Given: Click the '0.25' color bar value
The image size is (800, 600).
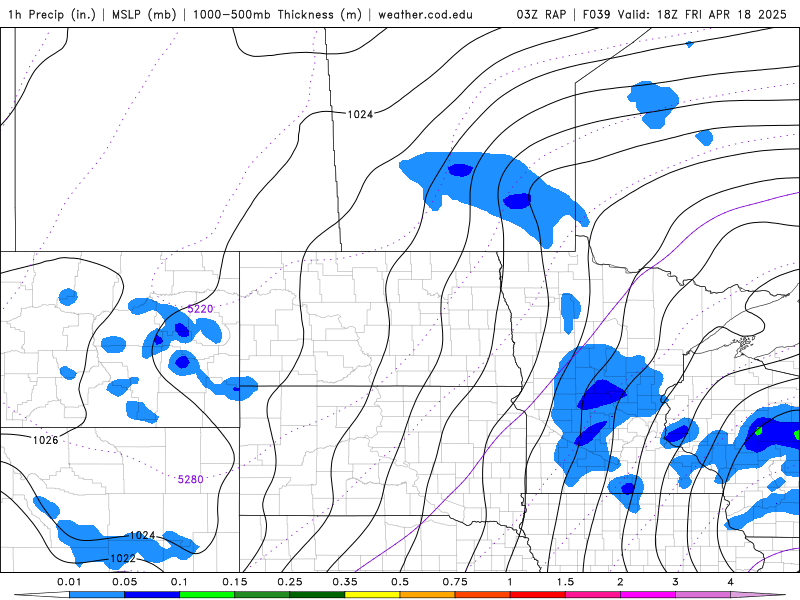Looking at the screenshot, I should (x=290, y=582).
